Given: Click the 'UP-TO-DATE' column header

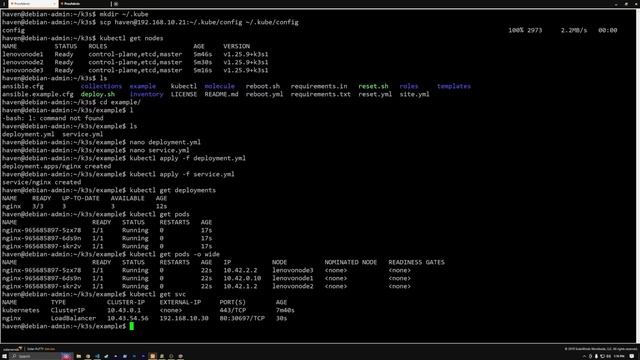Looking at the screenshot, I should [81, 198].
